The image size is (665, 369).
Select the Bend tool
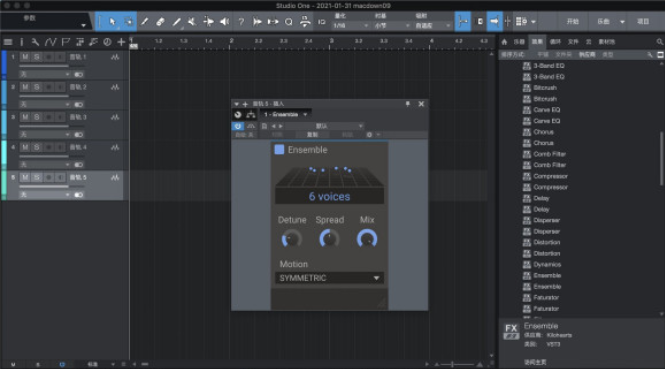coord(208,22)
